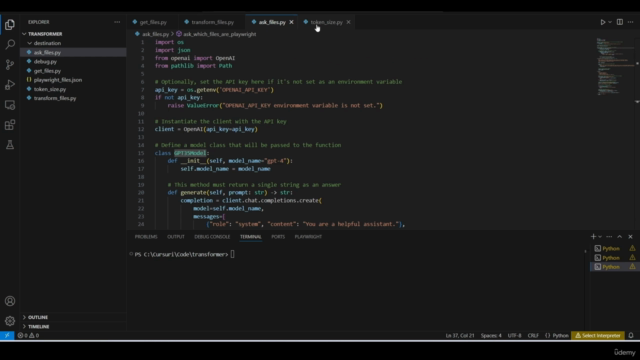The width and height of the screenshot is (640, 360).
Task: Open Run and Debug view
Action: click(10, 84)
